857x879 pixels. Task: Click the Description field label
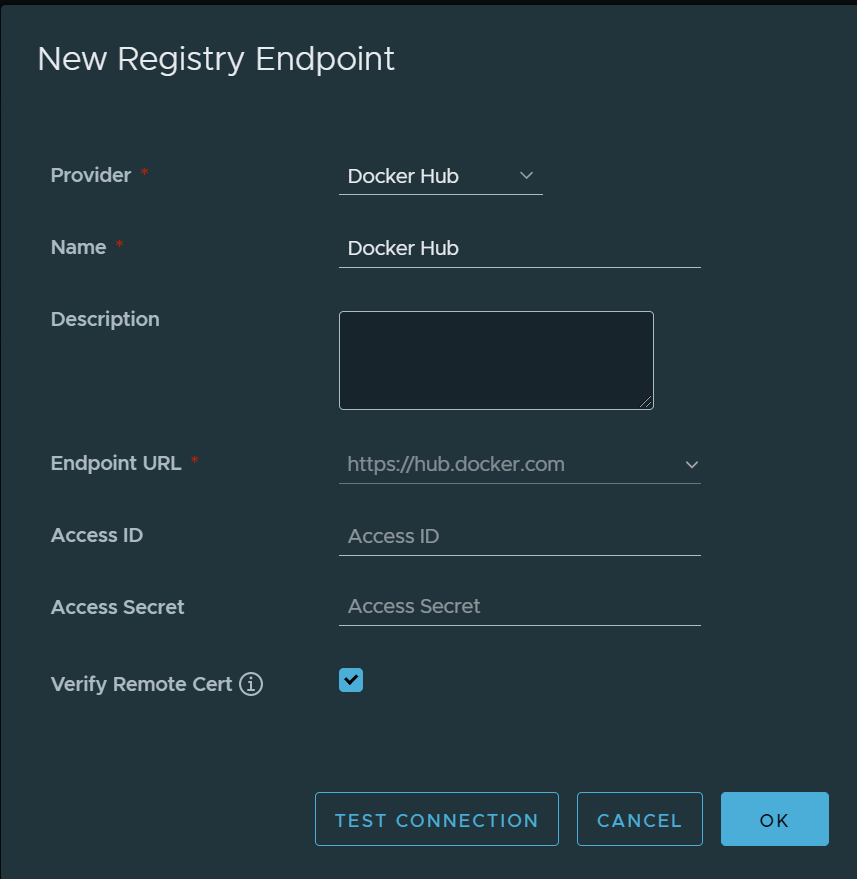105,319
